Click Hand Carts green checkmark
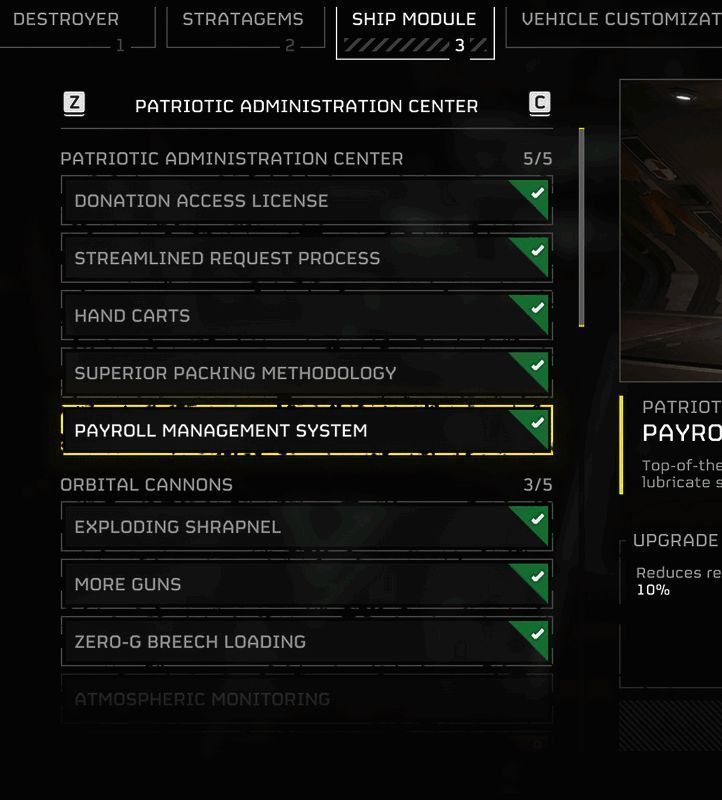The image size is (722, 800). pos(537,308)
